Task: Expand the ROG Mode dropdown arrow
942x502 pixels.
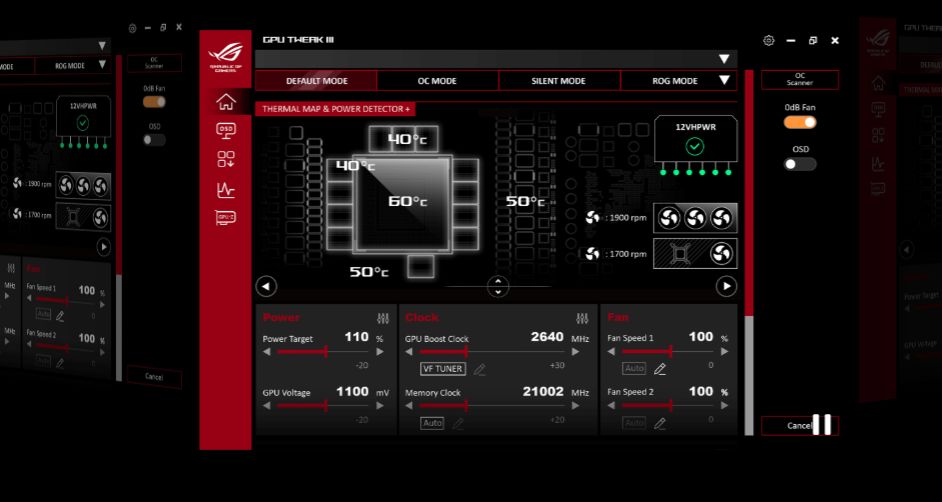Action: point(725,80)
